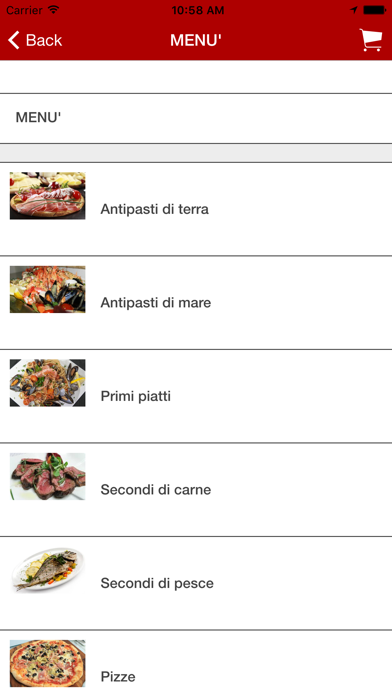This screenshot has height=696, width=392.
Task: Select Antipasti di mare category
Action: click(x=196, y=303)
